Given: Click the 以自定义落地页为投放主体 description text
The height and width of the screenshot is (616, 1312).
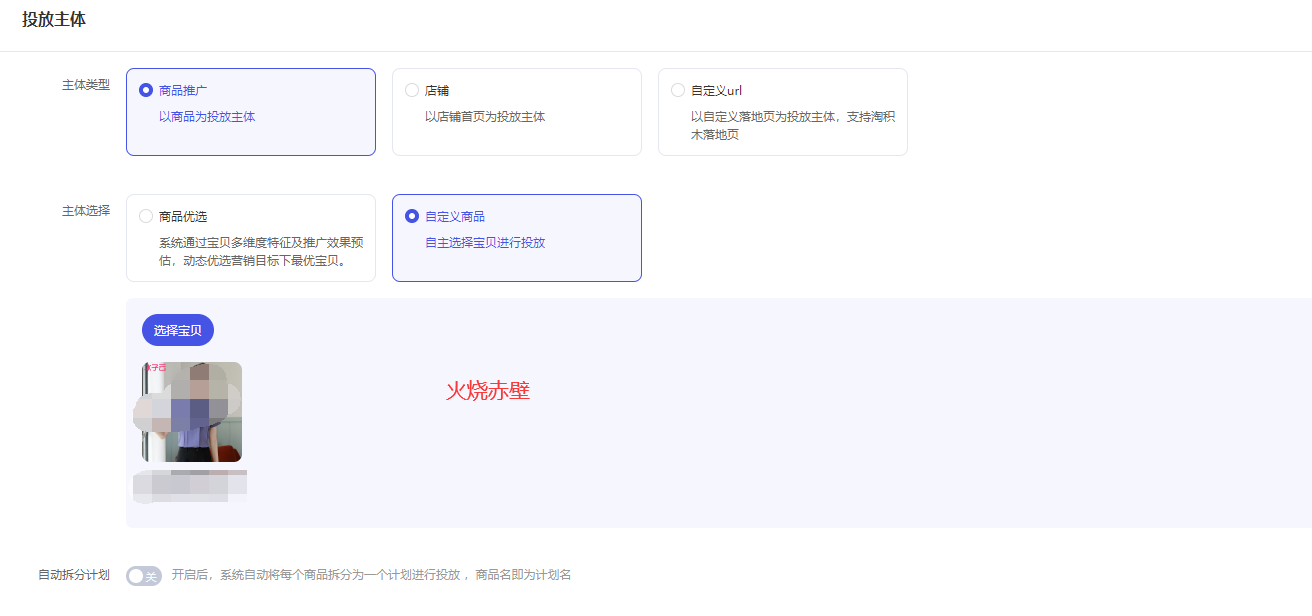Looking at the screenshot, I should (x=793, y=125).
